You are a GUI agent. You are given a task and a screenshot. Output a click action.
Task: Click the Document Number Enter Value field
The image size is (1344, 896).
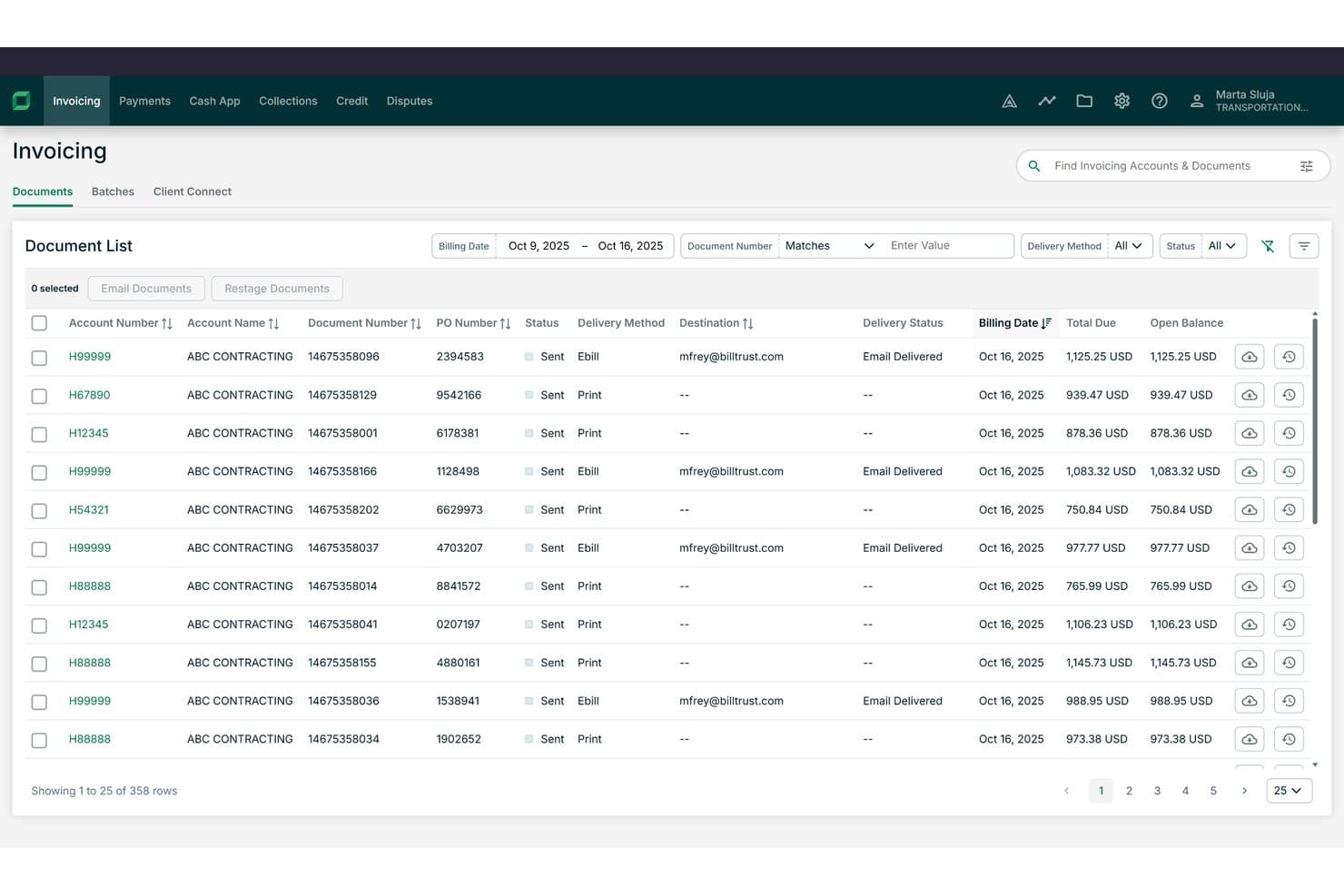[947, 246]
